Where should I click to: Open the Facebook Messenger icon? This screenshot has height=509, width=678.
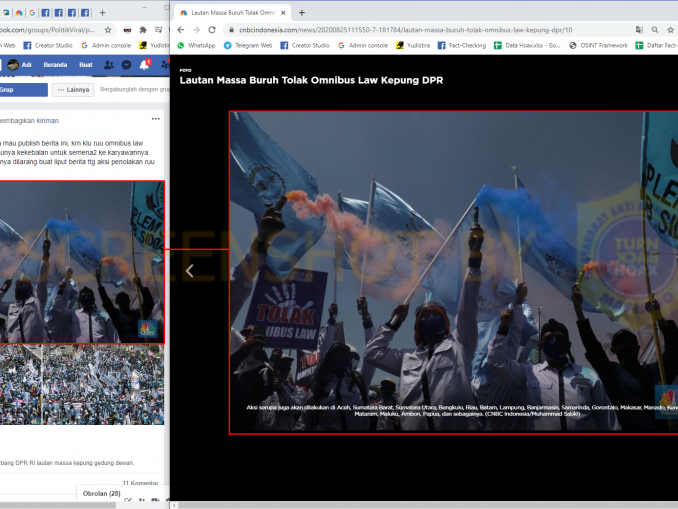click(126, 65)
